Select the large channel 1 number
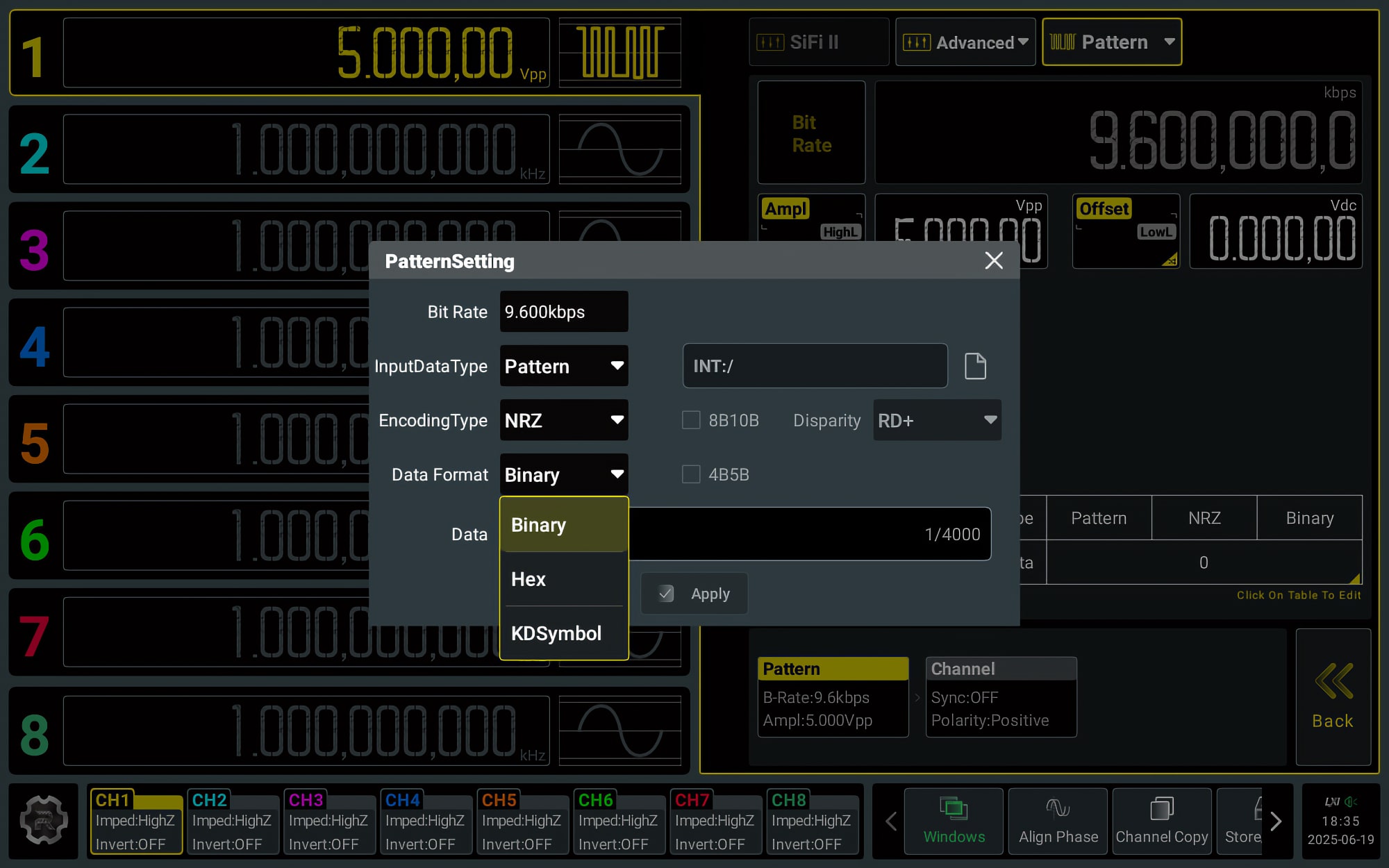 pos(33,57)
